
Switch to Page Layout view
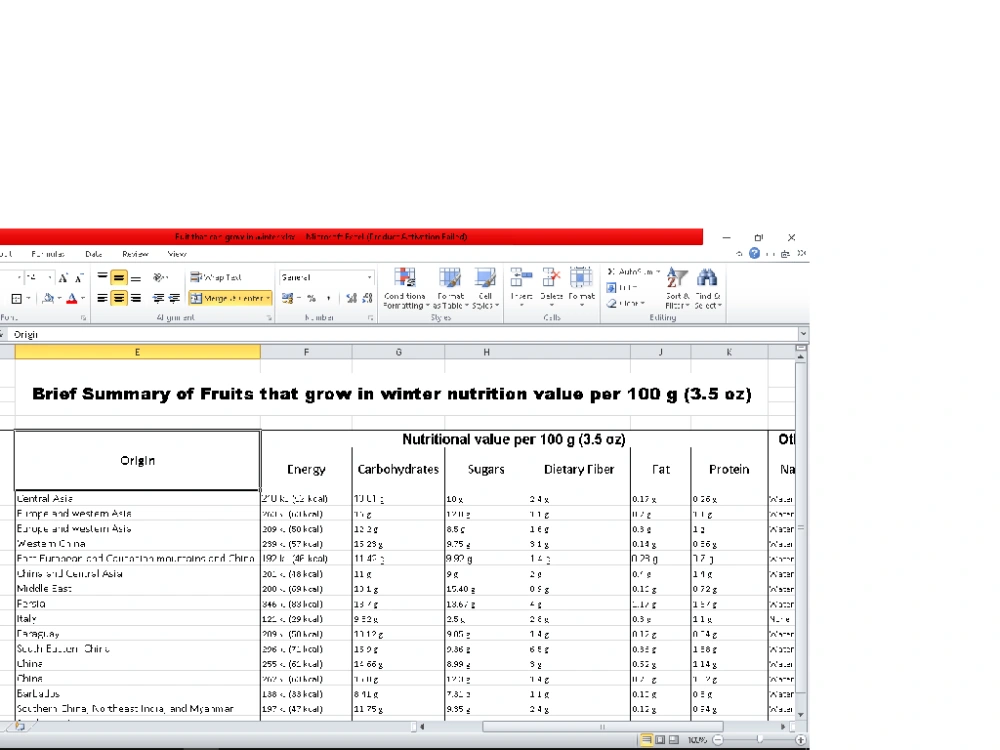coord(660,740)
